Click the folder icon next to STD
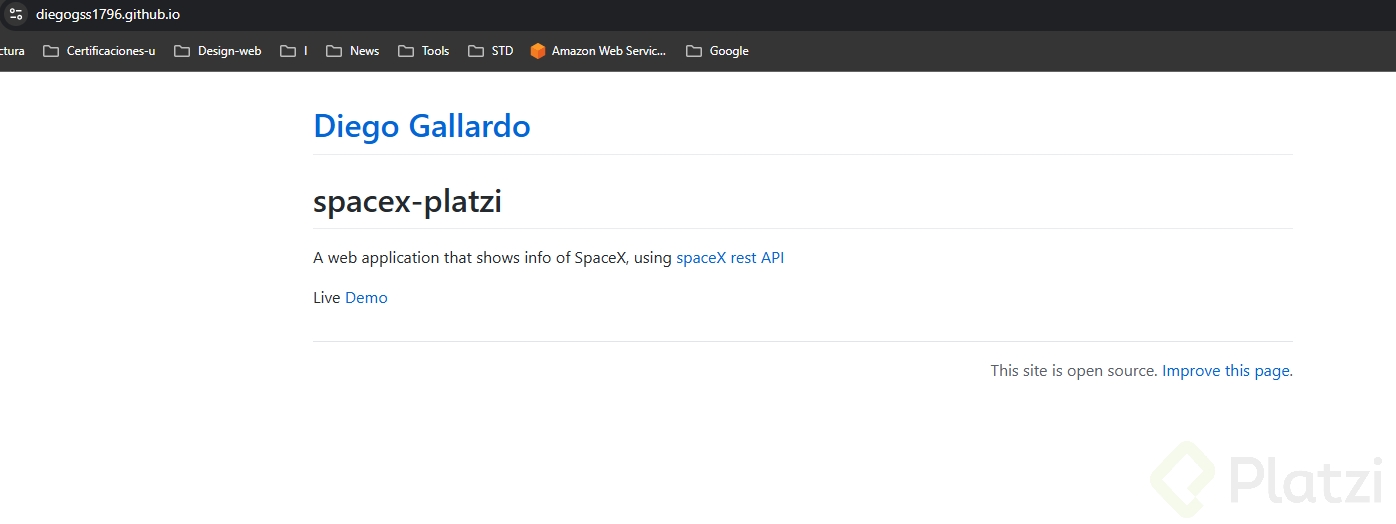1396x524 pixels. click(476, 51)
